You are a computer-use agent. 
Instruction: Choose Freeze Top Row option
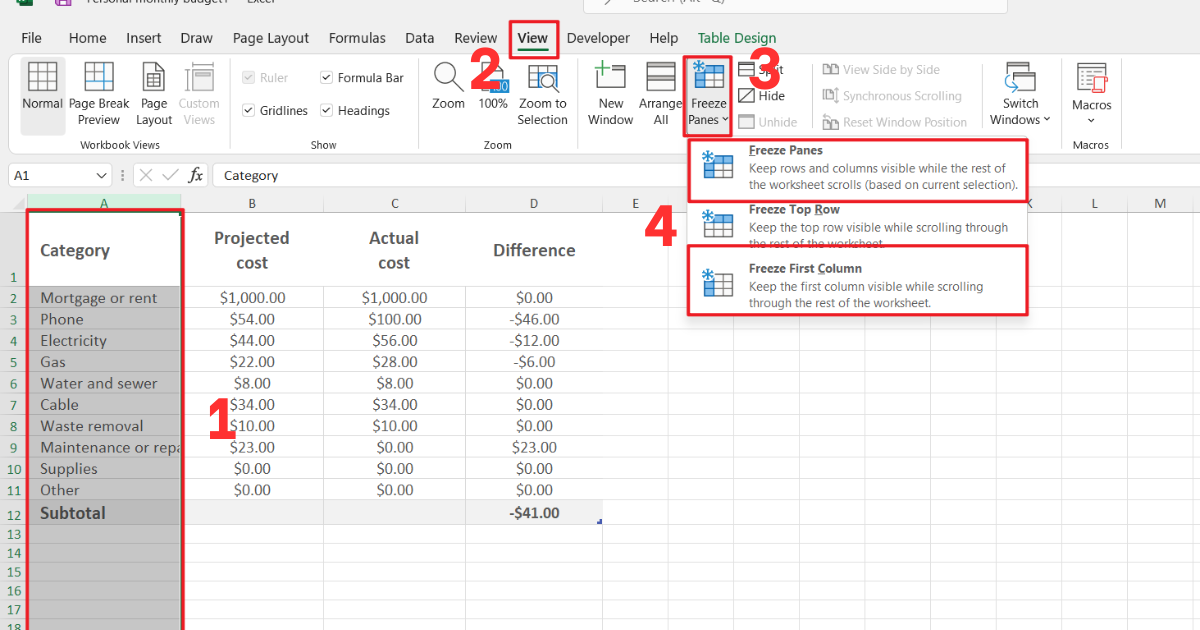pyautogui.click(x=858, y=225)
